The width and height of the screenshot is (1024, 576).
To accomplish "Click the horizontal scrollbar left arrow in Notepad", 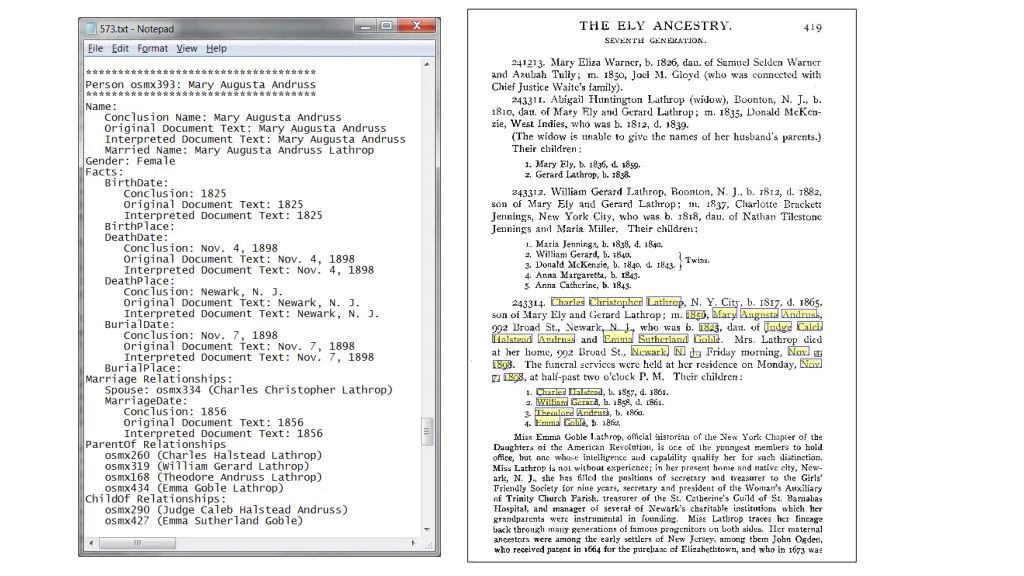I will click(x=90, y=544).
